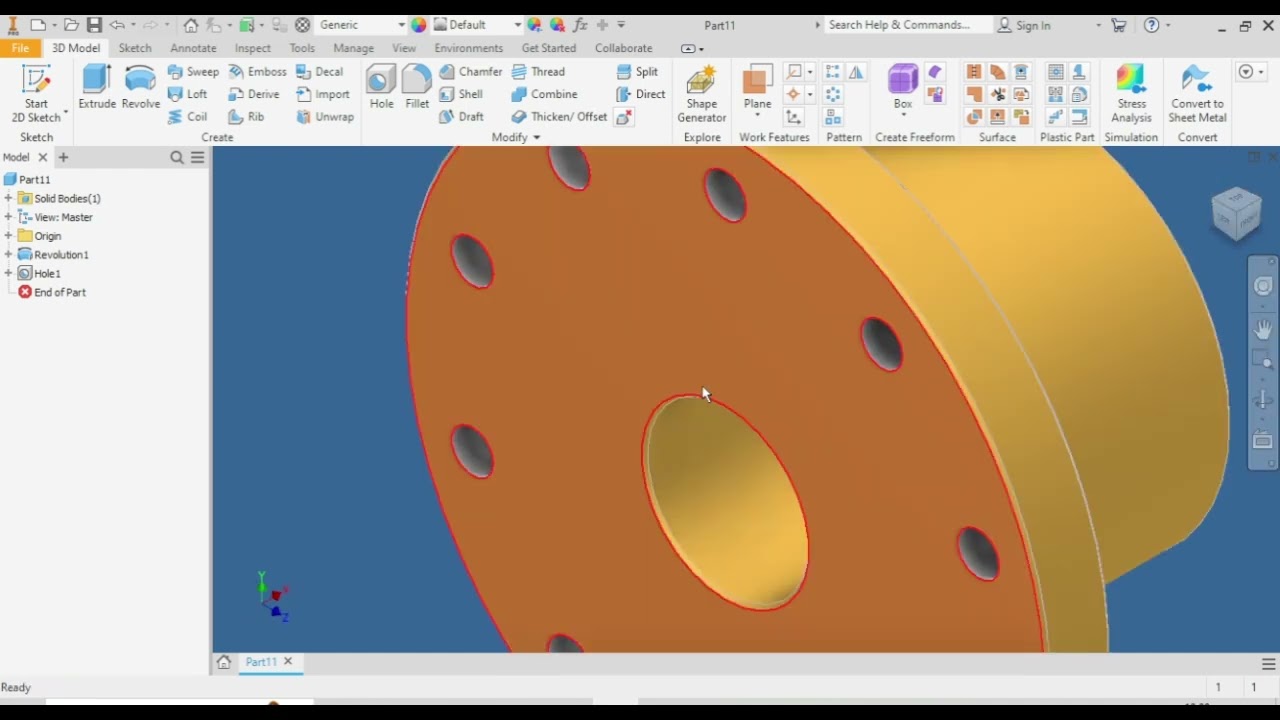Open the File menu
The width and height of the screenshot is (1280, 720).
[x=20, y=48]
